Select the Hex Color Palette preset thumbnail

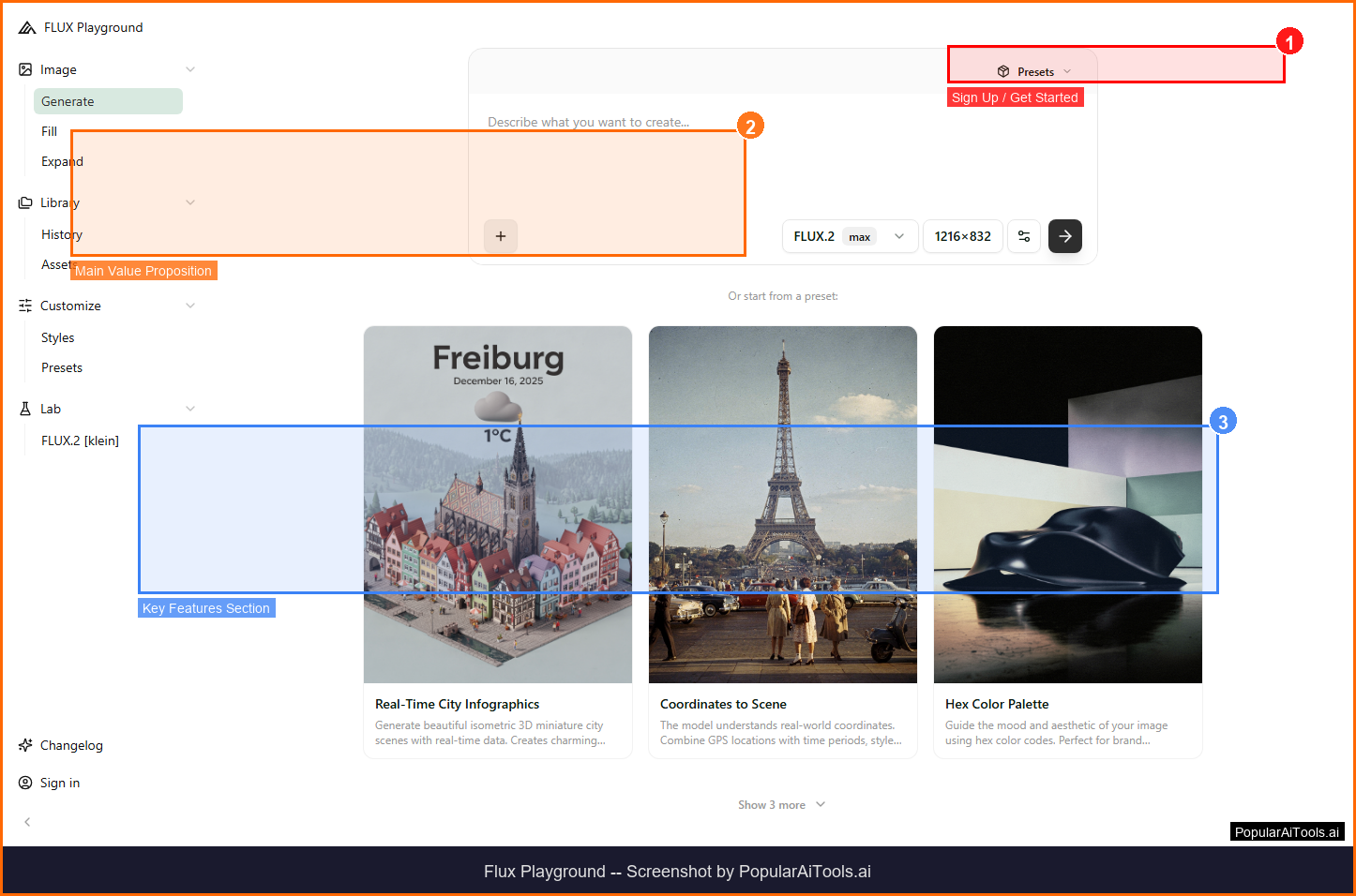point(1067,504)
